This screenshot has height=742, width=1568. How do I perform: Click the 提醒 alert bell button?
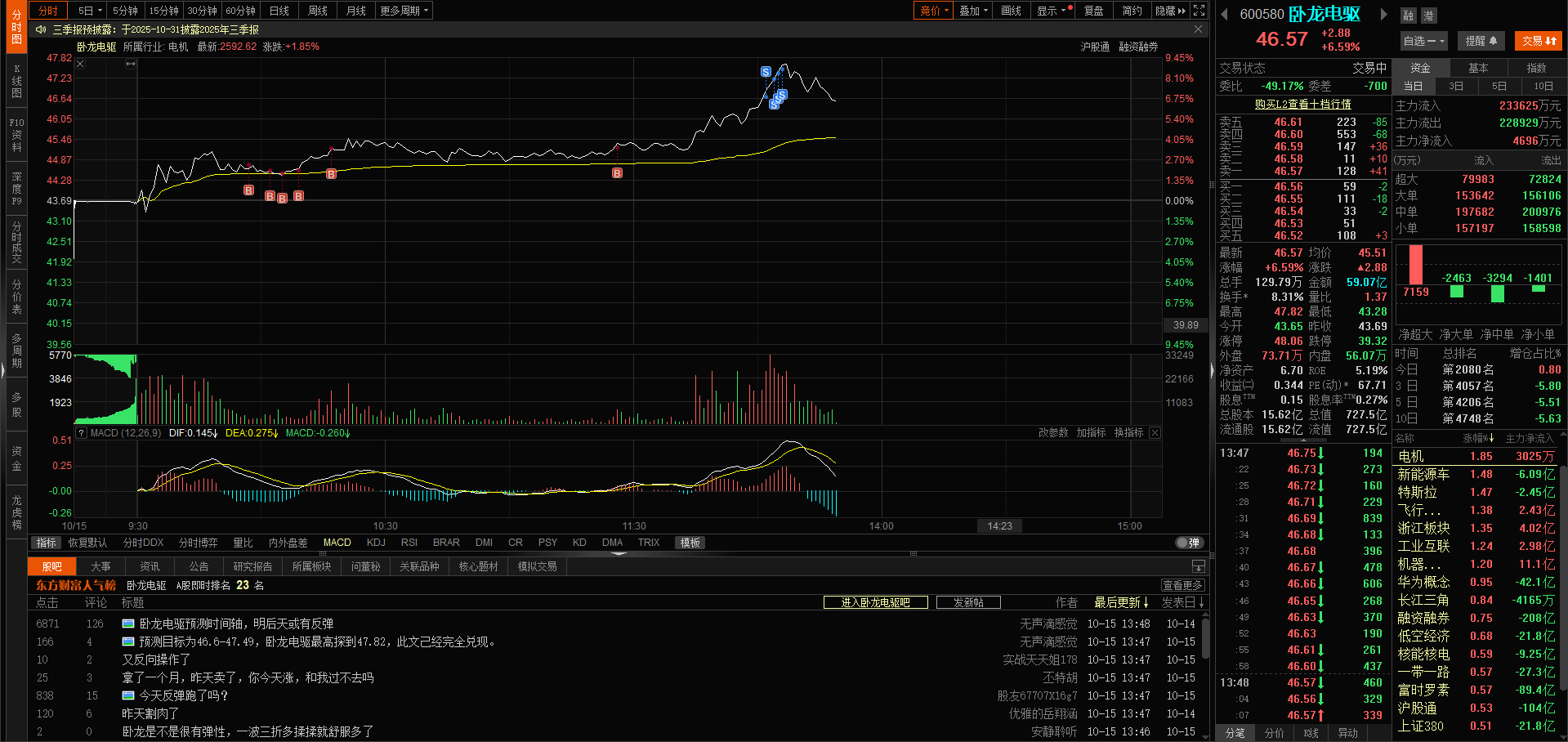tap(1481, 41)
